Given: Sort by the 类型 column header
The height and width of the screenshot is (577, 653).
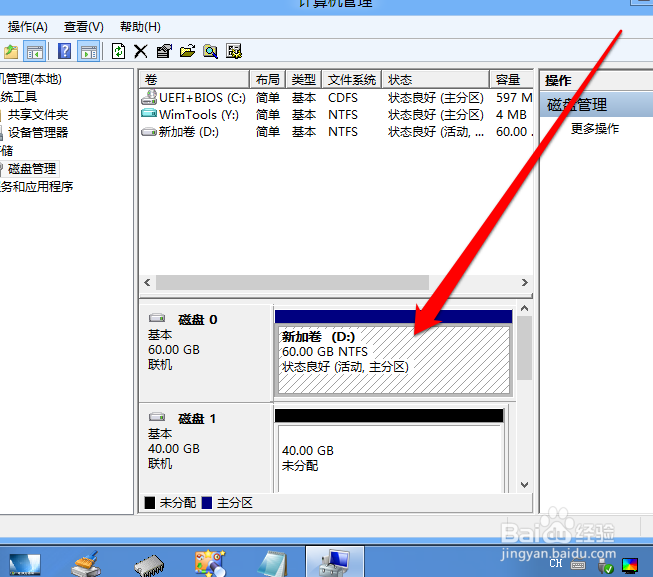Looking at the screenshot, I should 304,79.
